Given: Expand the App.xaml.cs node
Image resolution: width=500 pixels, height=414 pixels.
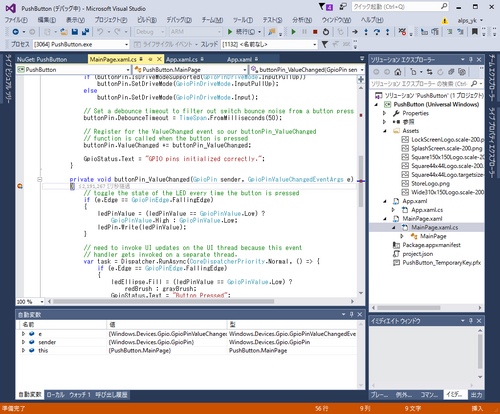Looking at the screenshot, I should click(x=393, y=210).
